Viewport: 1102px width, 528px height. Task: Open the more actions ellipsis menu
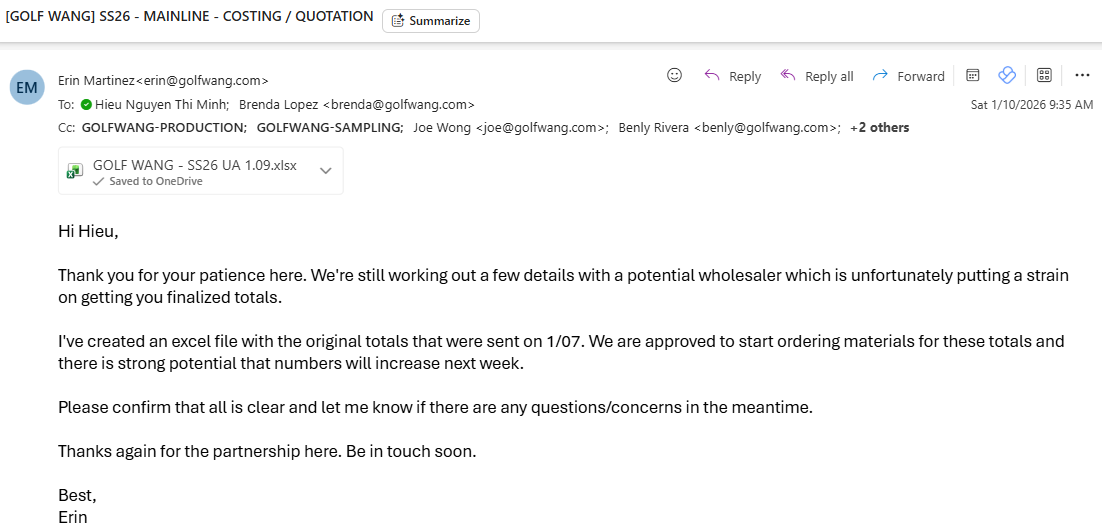coord(1082,75)
